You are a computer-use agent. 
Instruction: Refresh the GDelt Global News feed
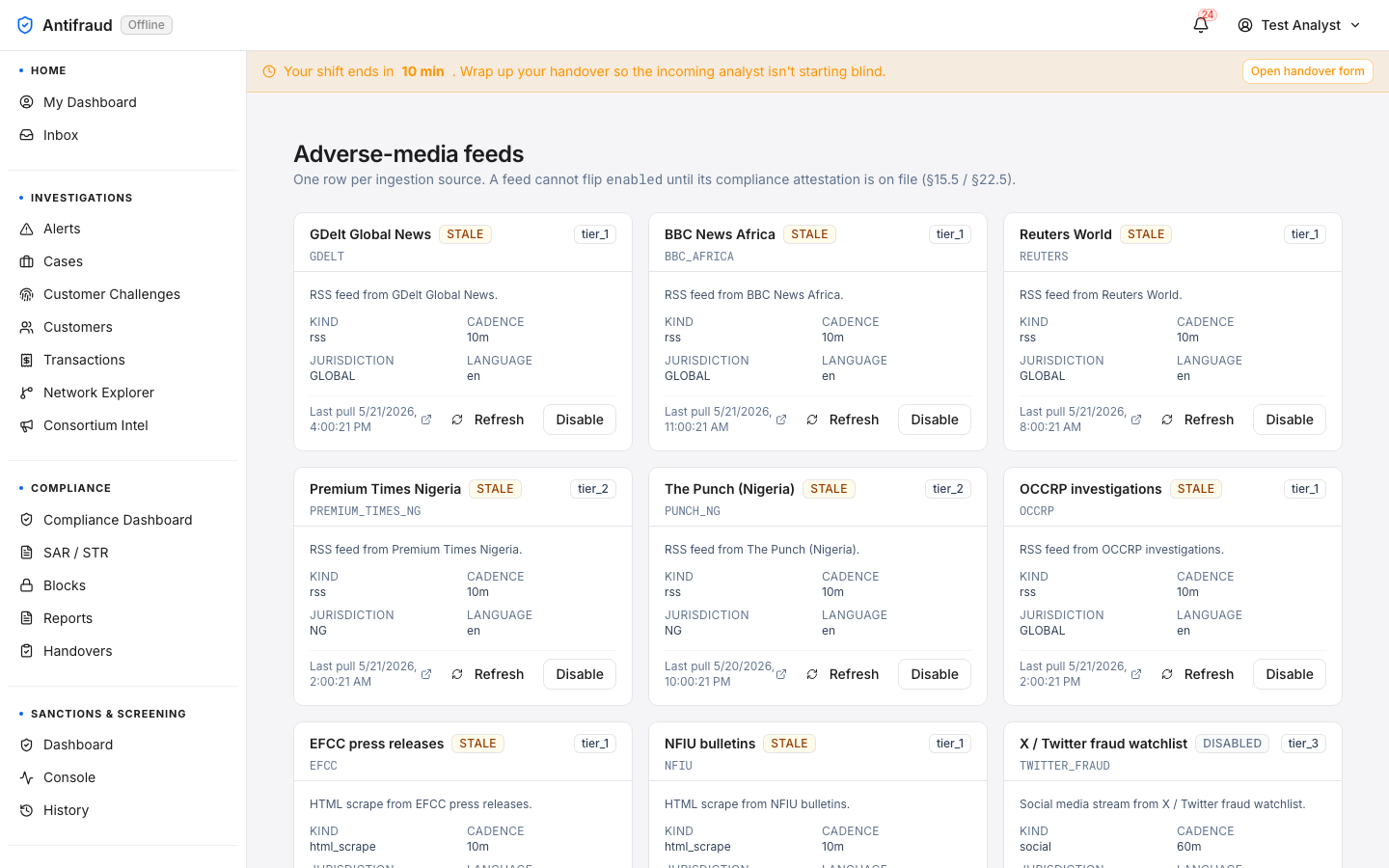[x=488, y=420]
